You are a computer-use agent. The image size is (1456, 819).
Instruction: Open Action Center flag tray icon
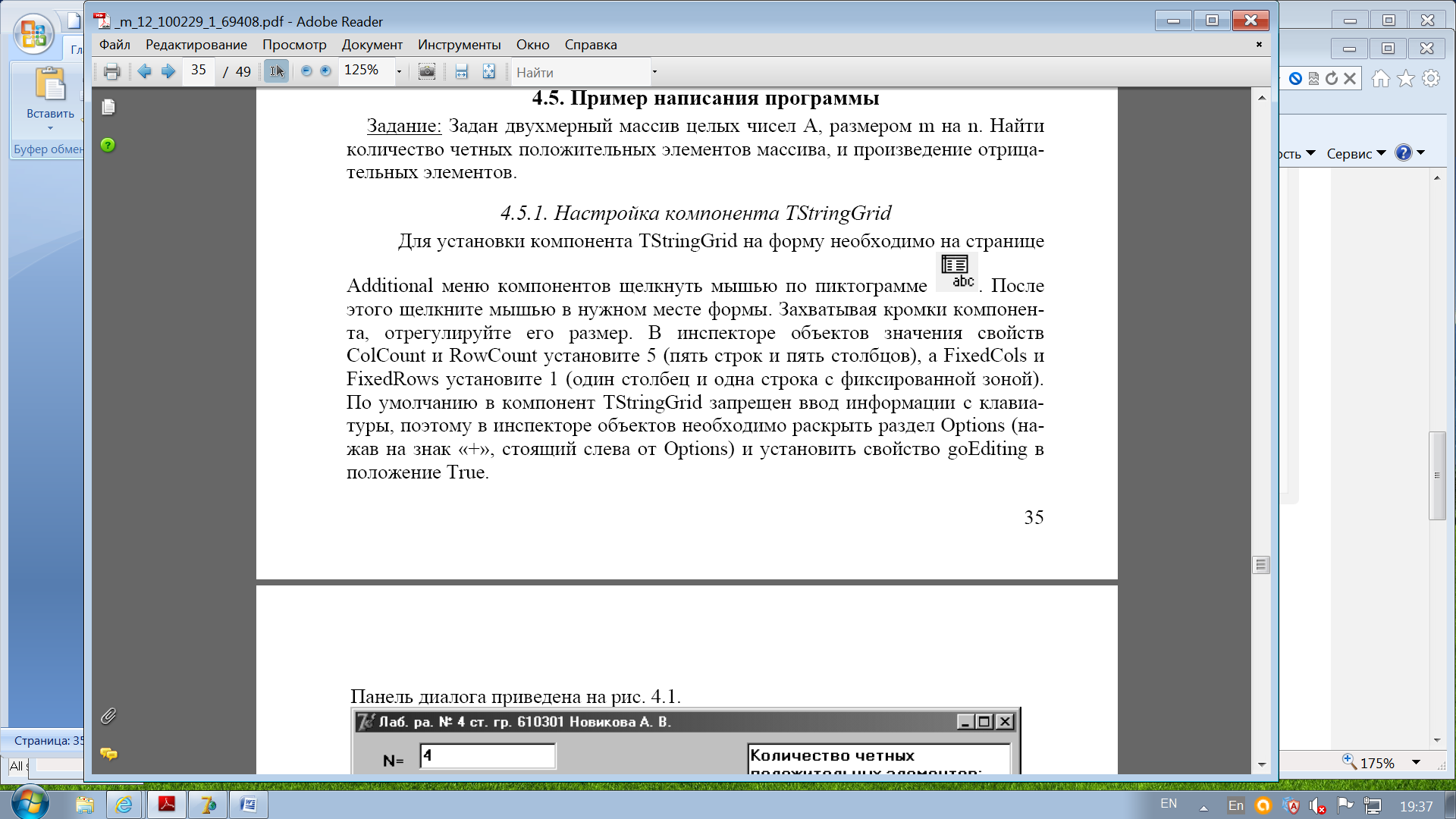point(1345,805)
